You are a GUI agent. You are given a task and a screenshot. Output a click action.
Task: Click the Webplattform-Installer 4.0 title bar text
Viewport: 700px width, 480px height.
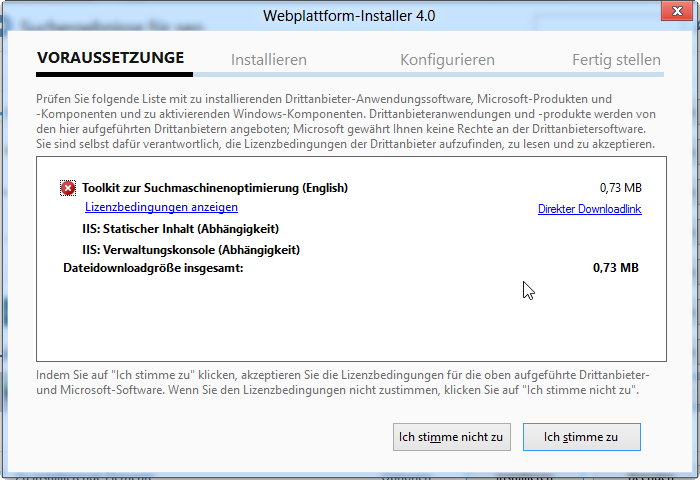[x=349, y=16]
